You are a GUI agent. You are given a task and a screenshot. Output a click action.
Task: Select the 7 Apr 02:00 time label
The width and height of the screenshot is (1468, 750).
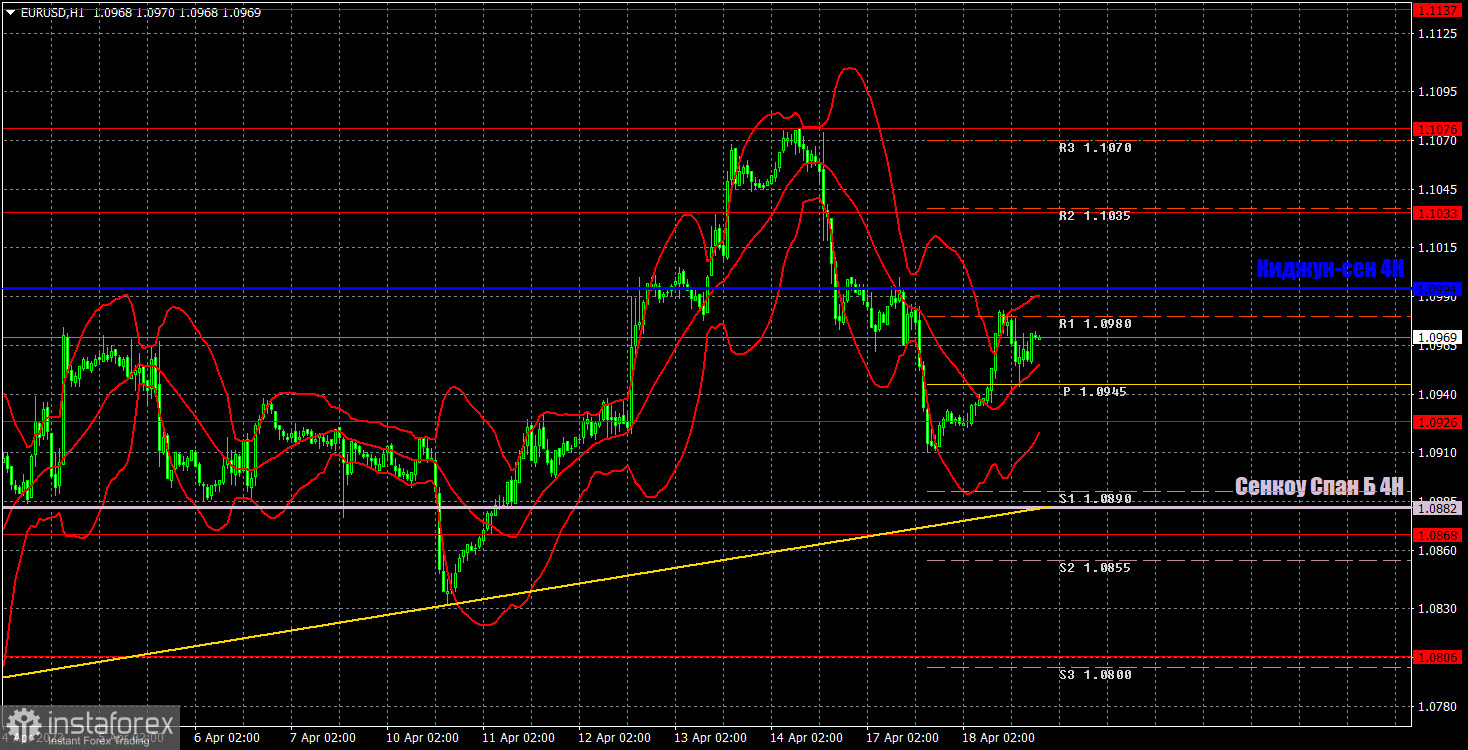[323, 738]
